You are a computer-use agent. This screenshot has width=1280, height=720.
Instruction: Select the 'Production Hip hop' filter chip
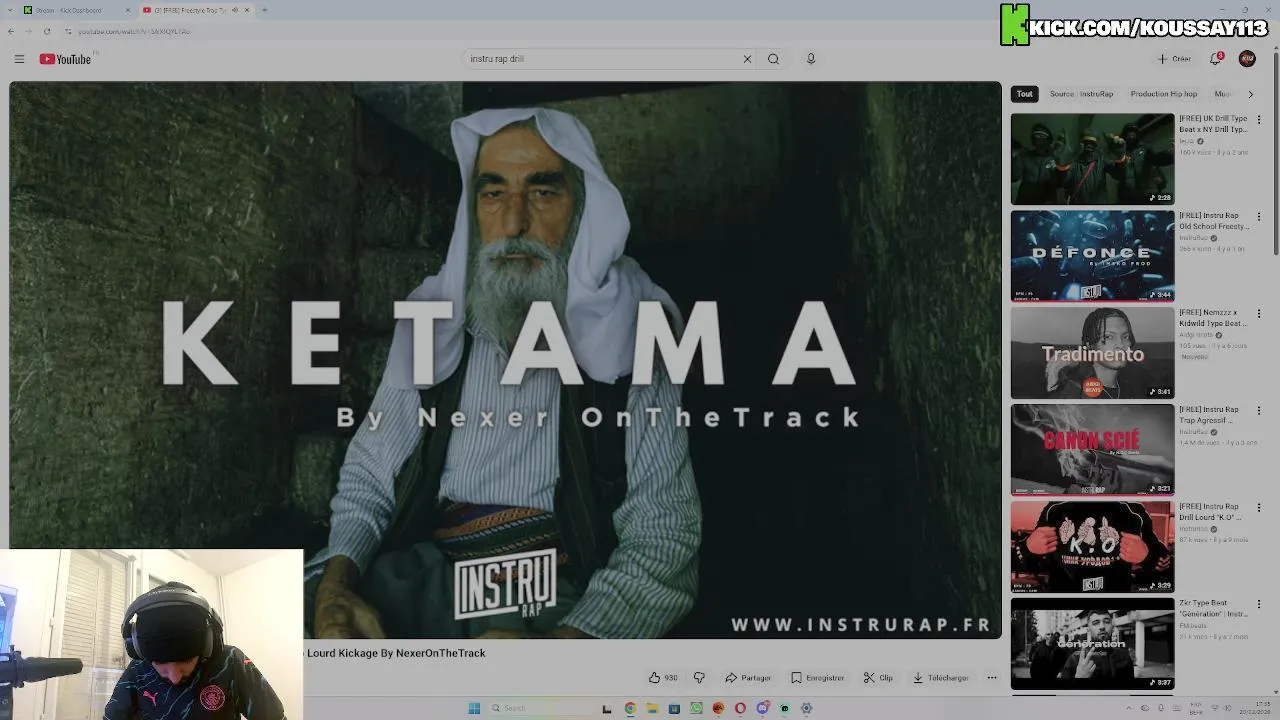(x=1164, y=94)
